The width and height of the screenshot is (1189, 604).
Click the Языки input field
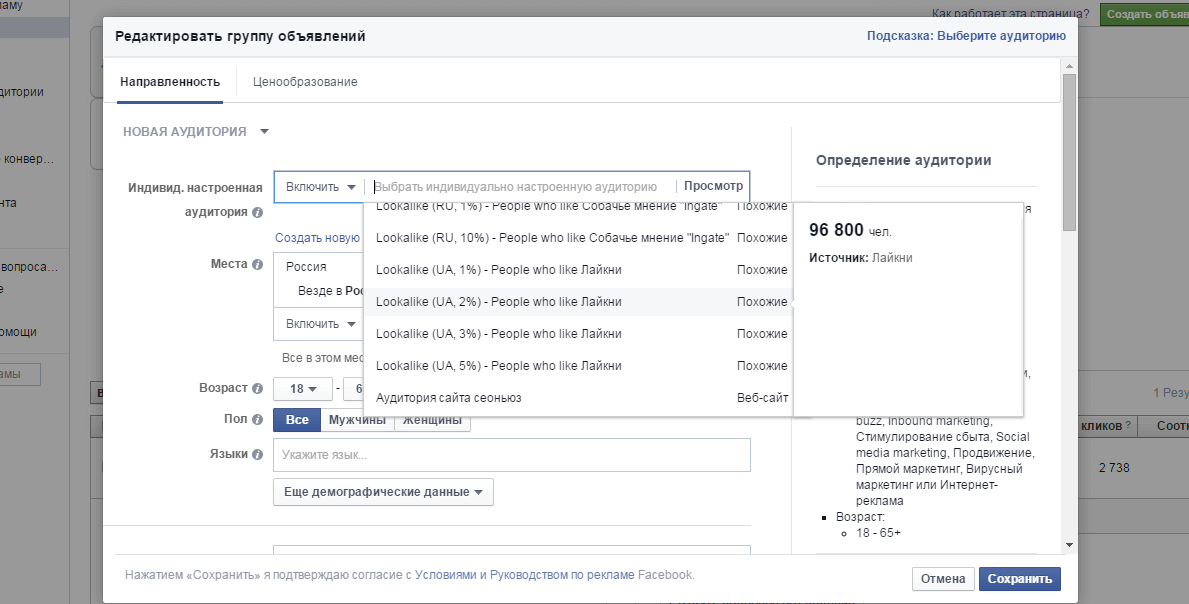point(511,455)
